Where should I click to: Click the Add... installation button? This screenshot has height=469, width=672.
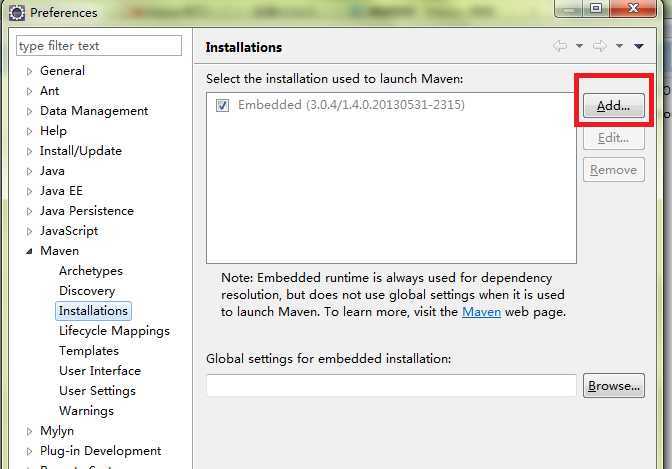pos(613,105)
